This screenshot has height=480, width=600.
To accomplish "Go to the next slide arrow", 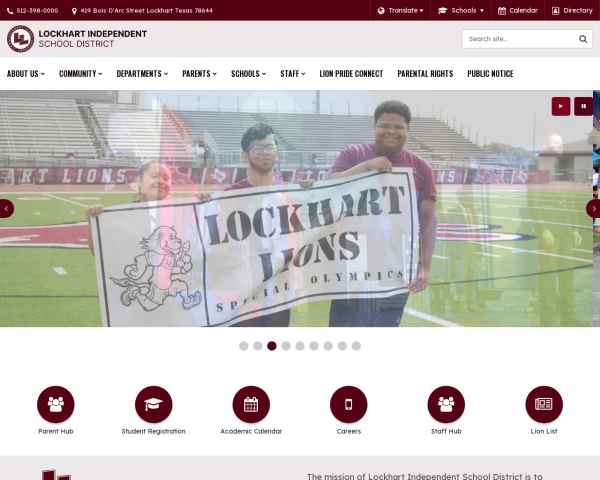I will coord(593,209).
